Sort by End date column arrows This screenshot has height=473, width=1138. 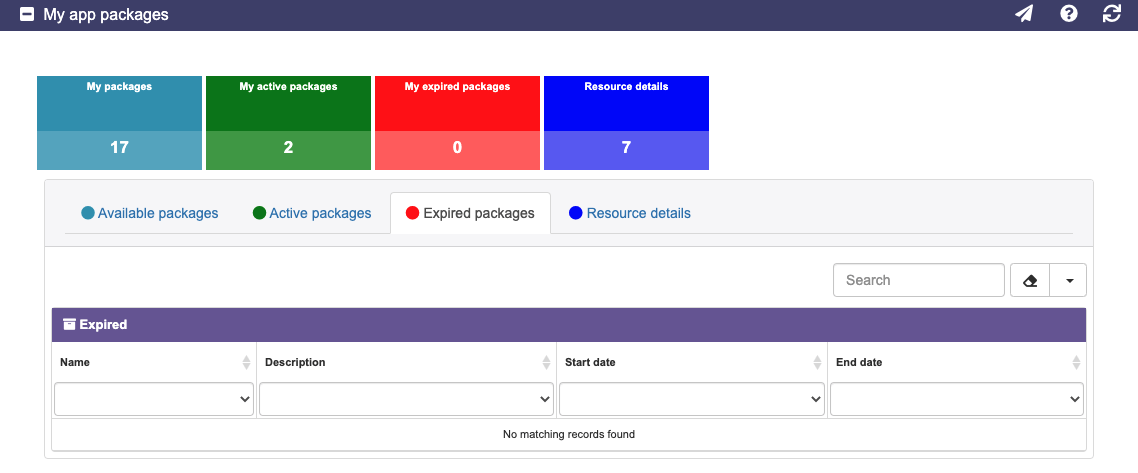click(x=1076, y=363)
